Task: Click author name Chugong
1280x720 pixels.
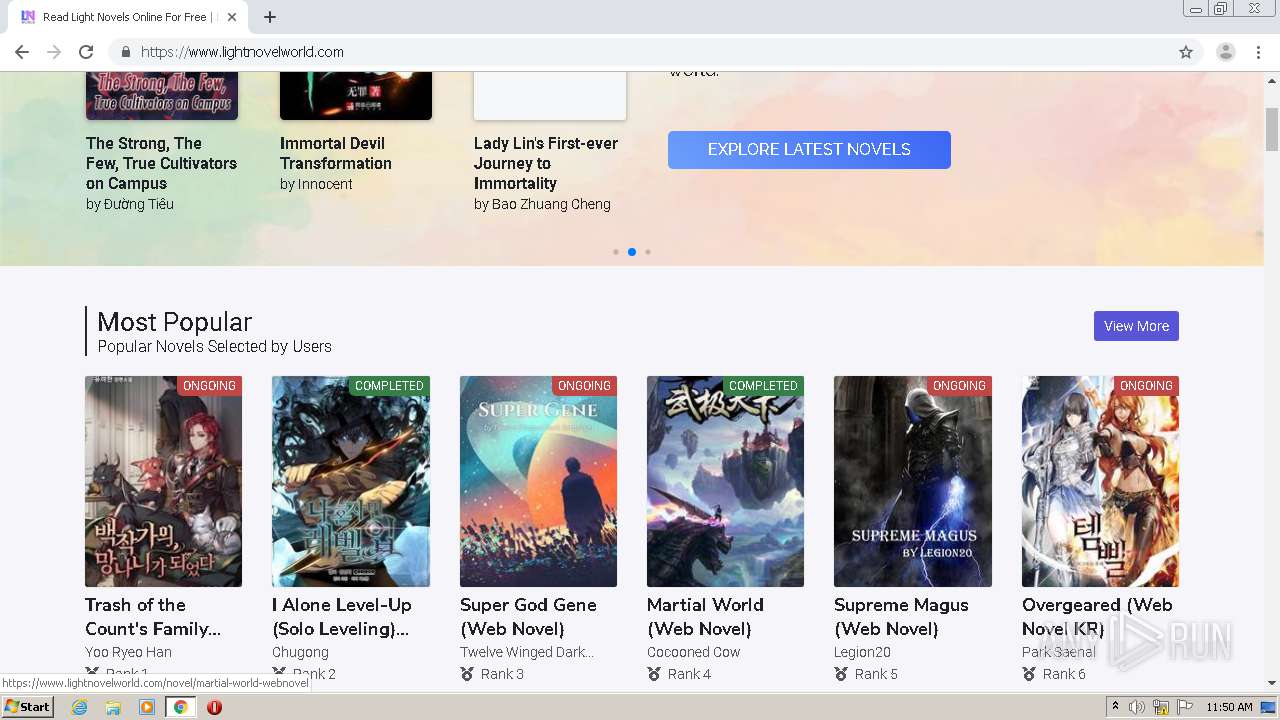Action: click(x=300, y=652)
